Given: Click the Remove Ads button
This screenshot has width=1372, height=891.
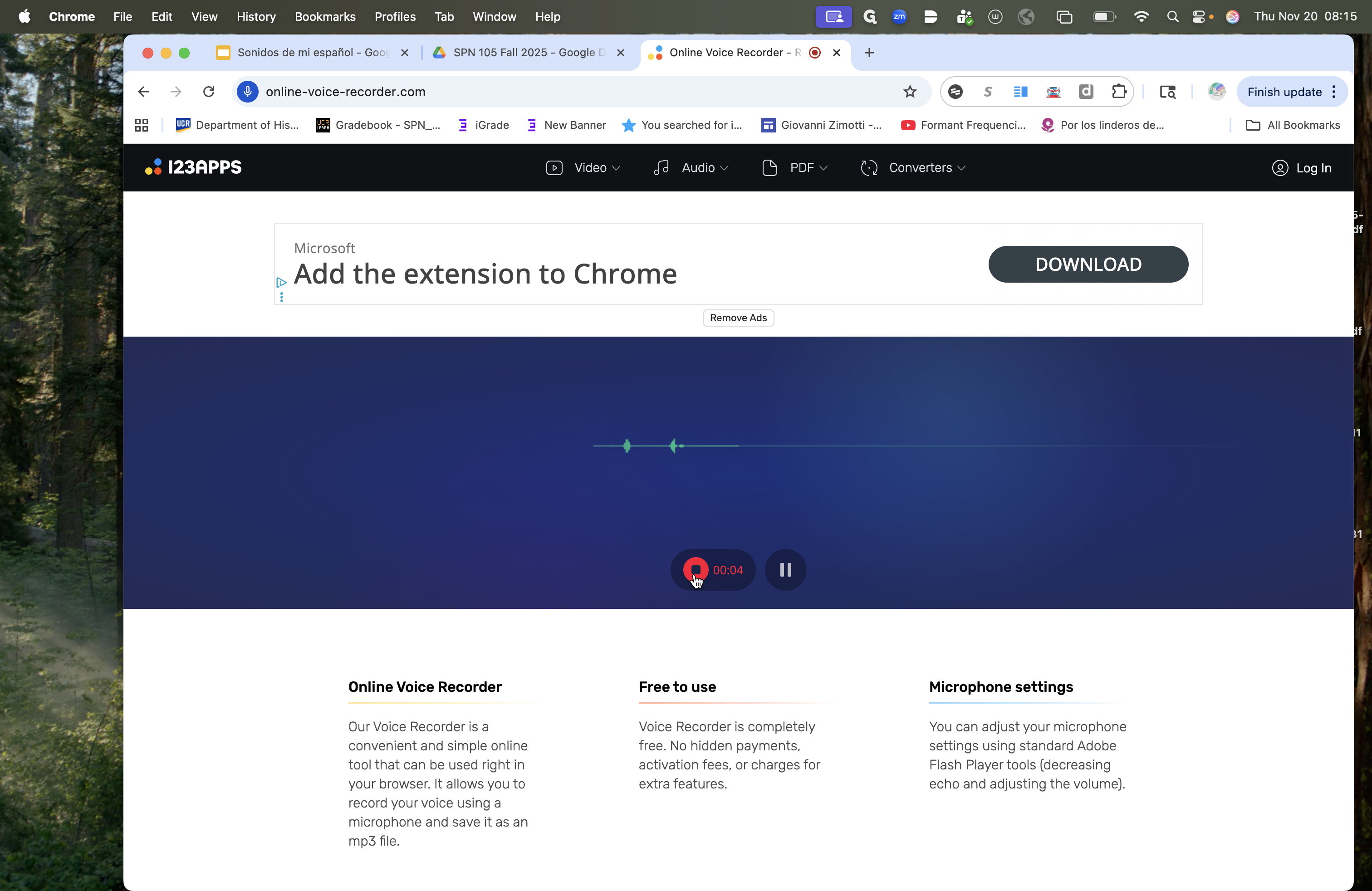Looking at the screenshot, I should [738, 318].
